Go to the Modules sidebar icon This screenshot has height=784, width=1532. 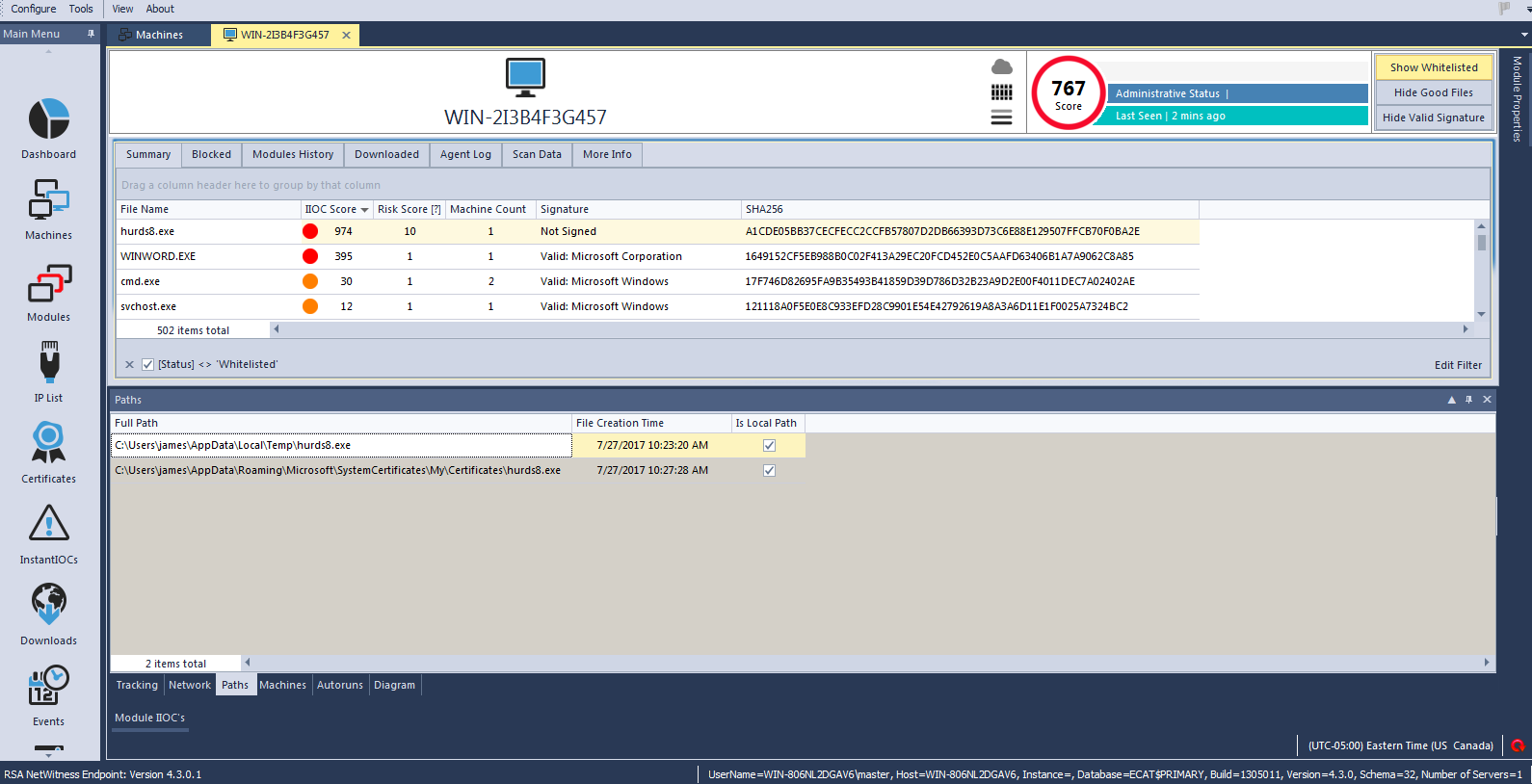[48, 284]
